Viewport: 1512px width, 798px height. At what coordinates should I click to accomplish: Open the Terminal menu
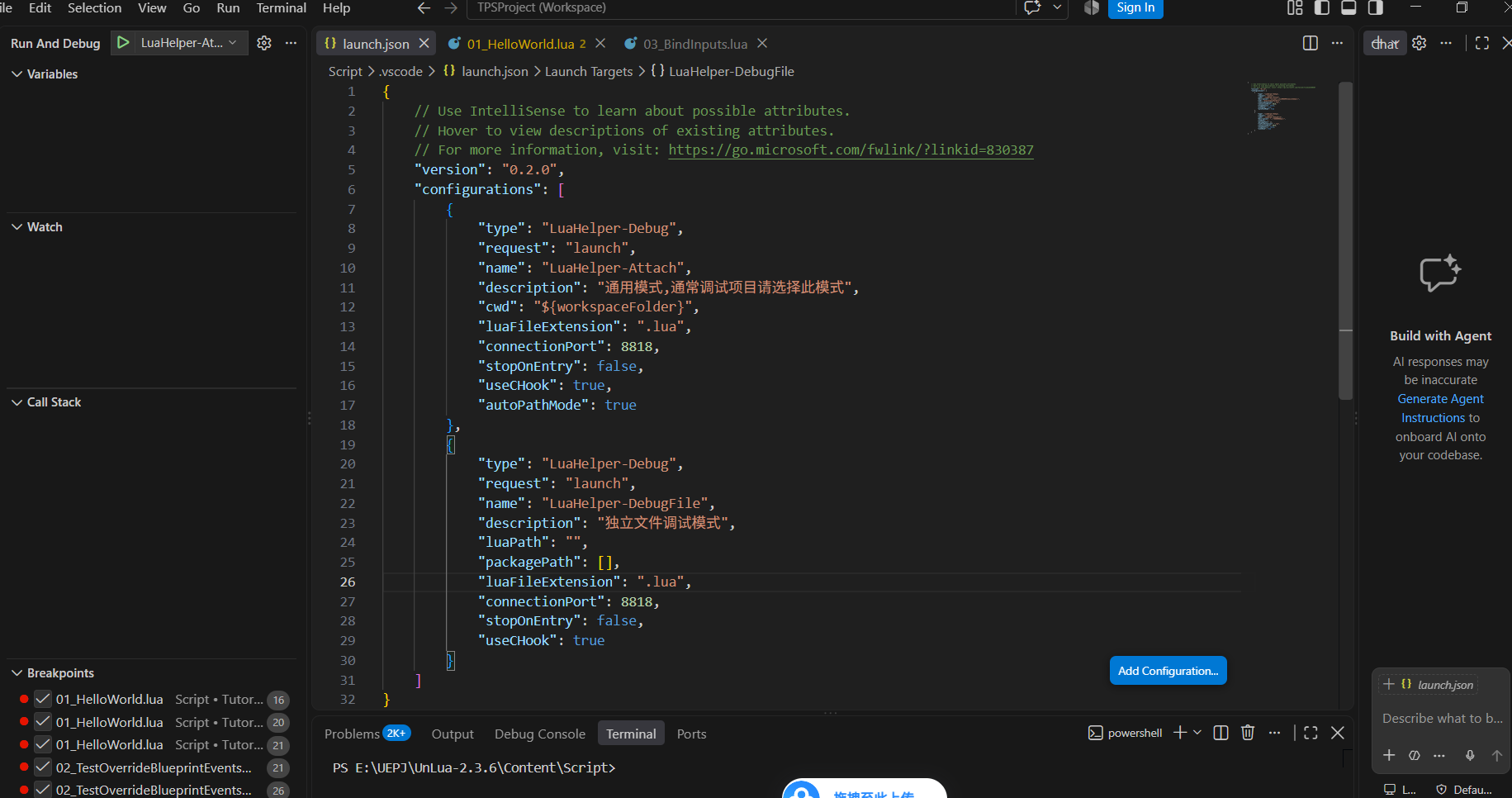coord(281,8)
